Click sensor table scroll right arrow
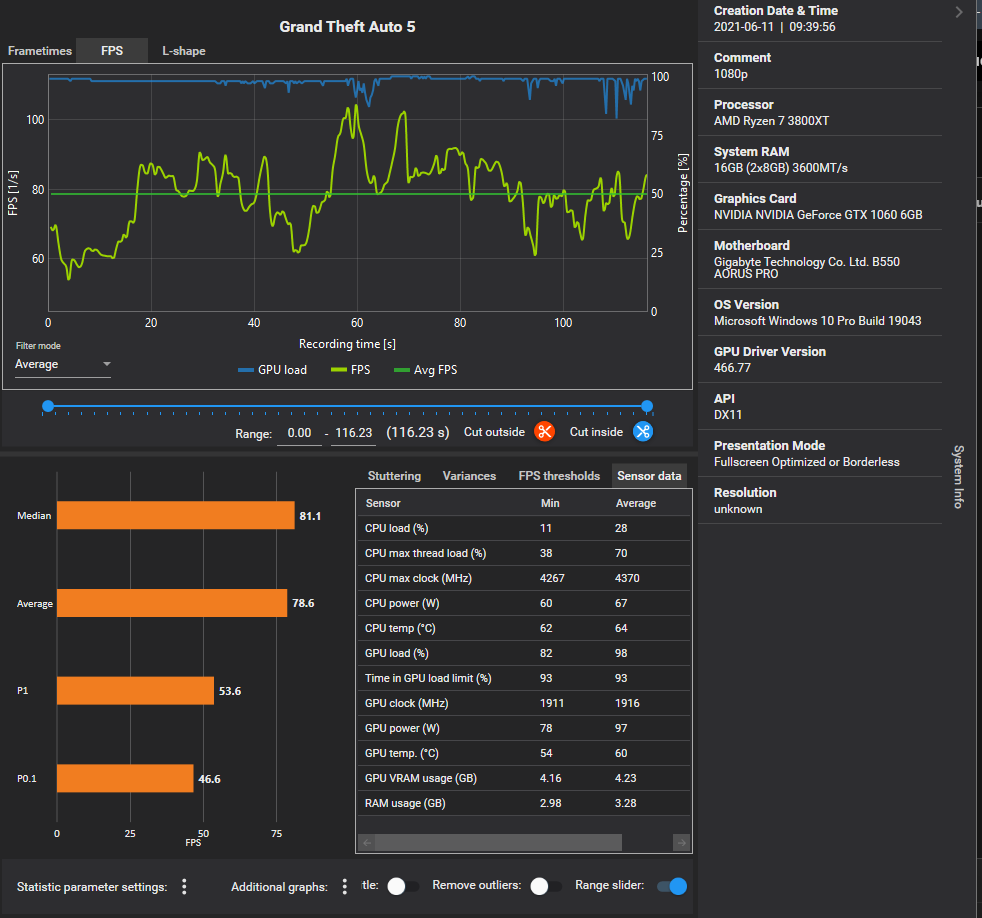982x918 pixels. pos(681,843)
